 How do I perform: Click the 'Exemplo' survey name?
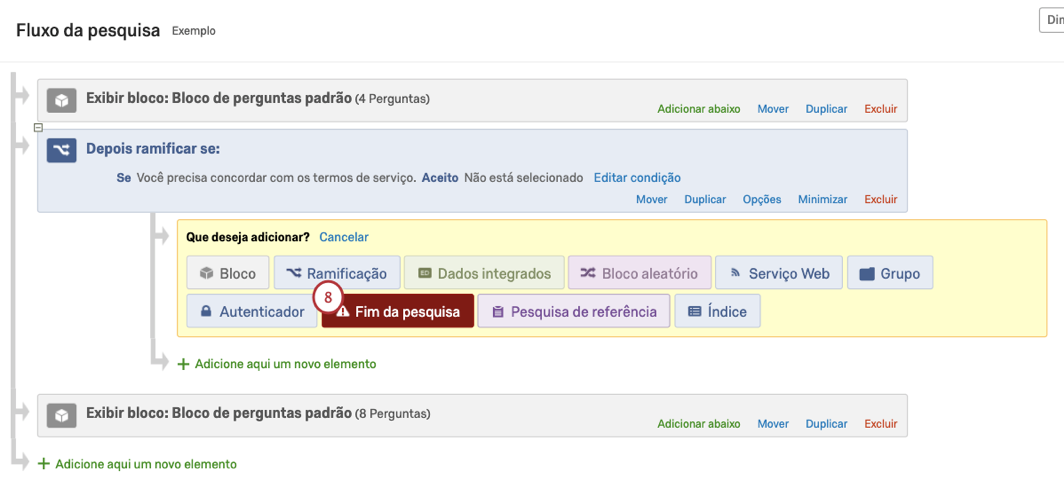coord(194,31)
